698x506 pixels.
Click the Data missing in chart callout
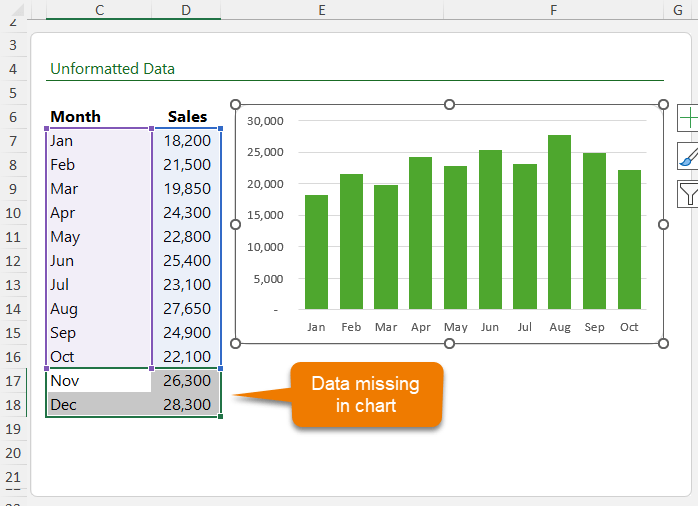366,395
